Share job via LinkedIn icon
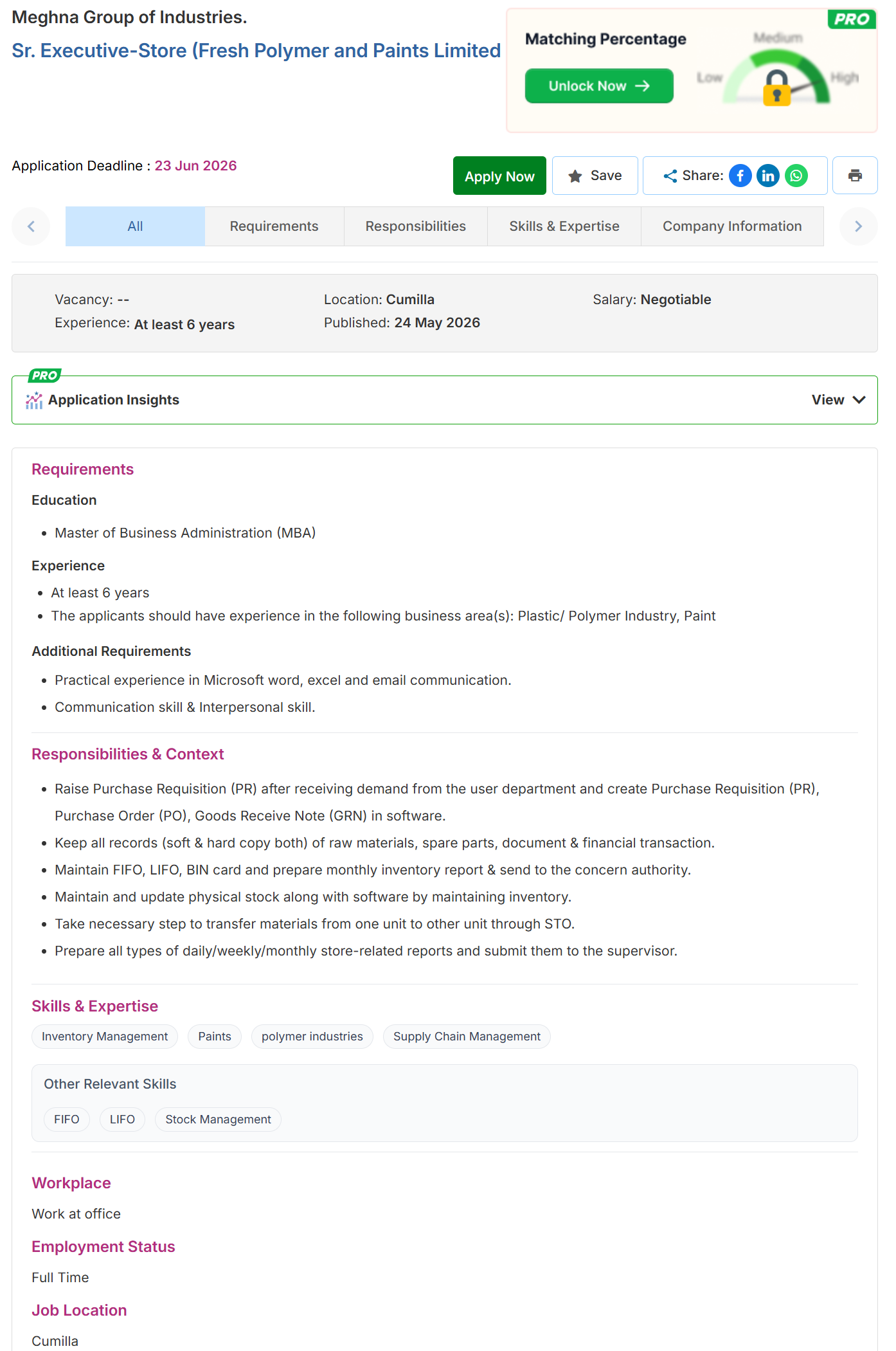Image resolution: width=896 pixels, height=1351 pixels. coord(768,176)
